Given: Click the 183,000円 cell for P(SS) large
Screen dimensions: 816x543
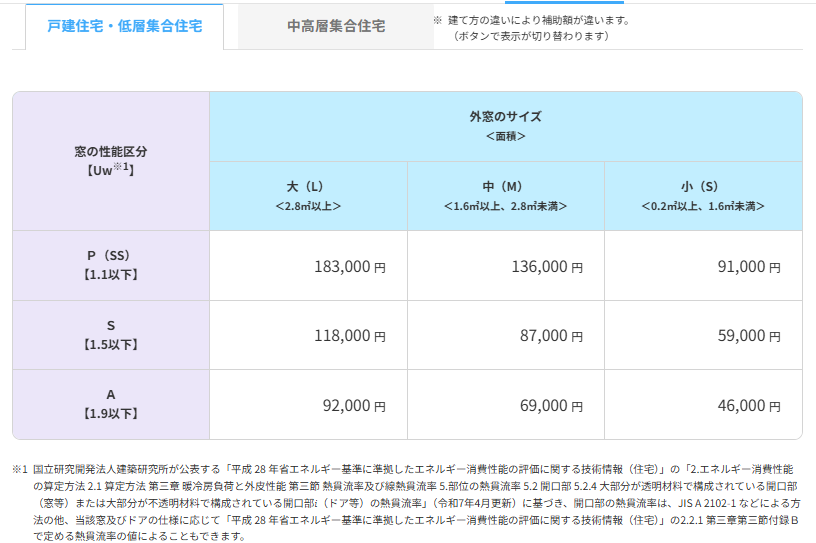Looking at the screenshot, I should tap(309, 266).
